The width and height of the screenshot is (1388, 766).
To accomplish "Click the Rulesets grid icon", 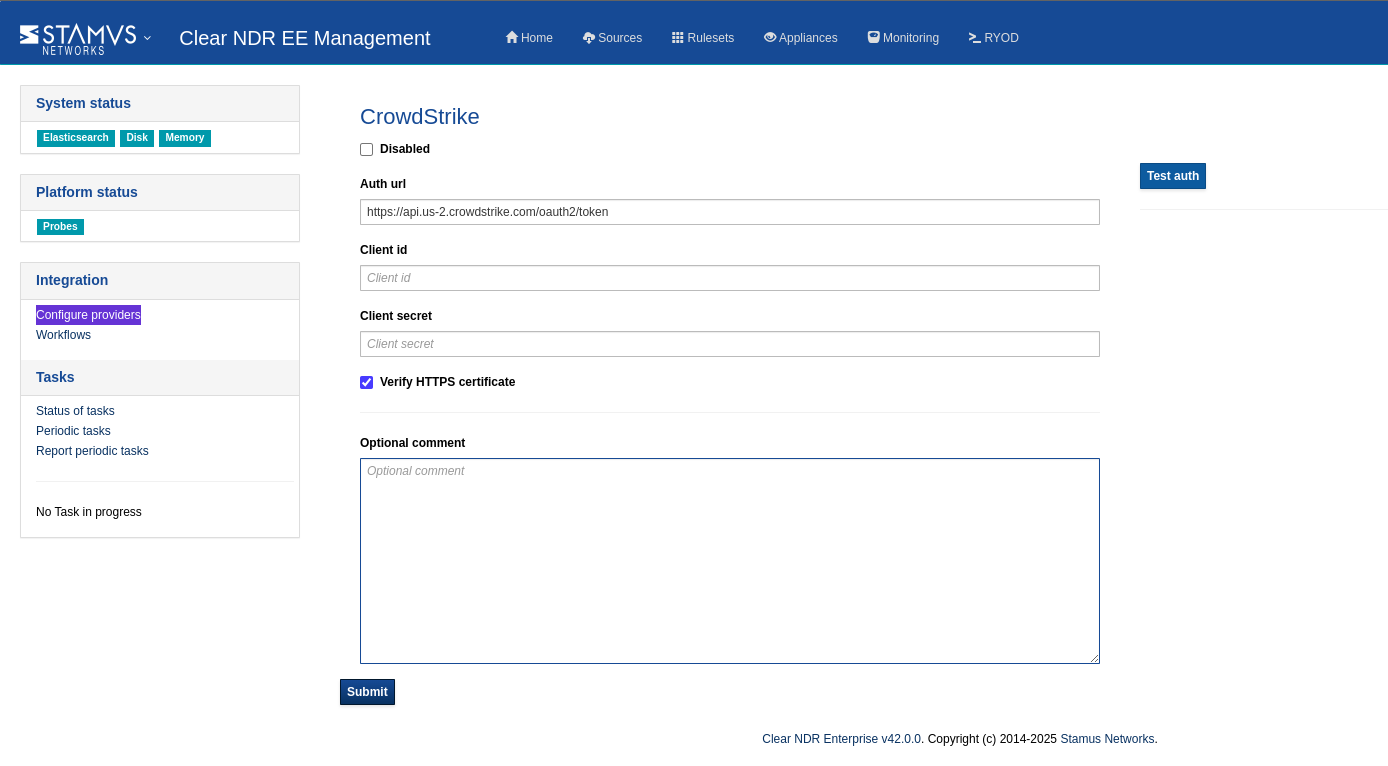I will click(x=678, y=38).
